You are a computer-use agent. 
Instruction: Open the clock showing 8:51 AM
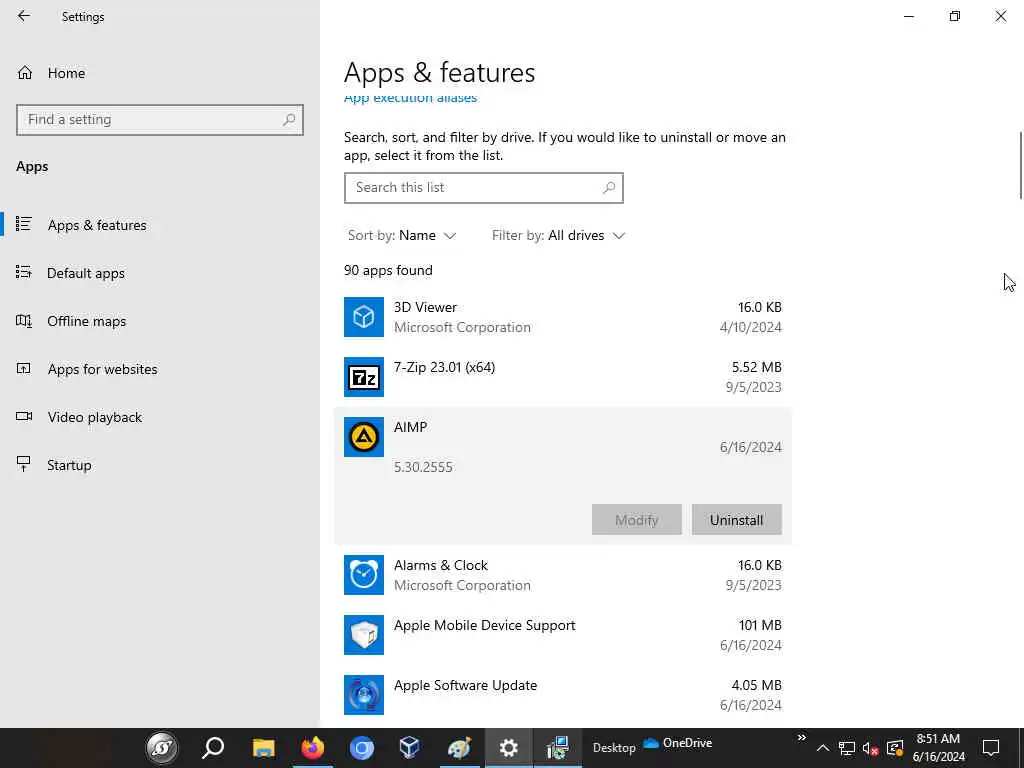[938, 748]
